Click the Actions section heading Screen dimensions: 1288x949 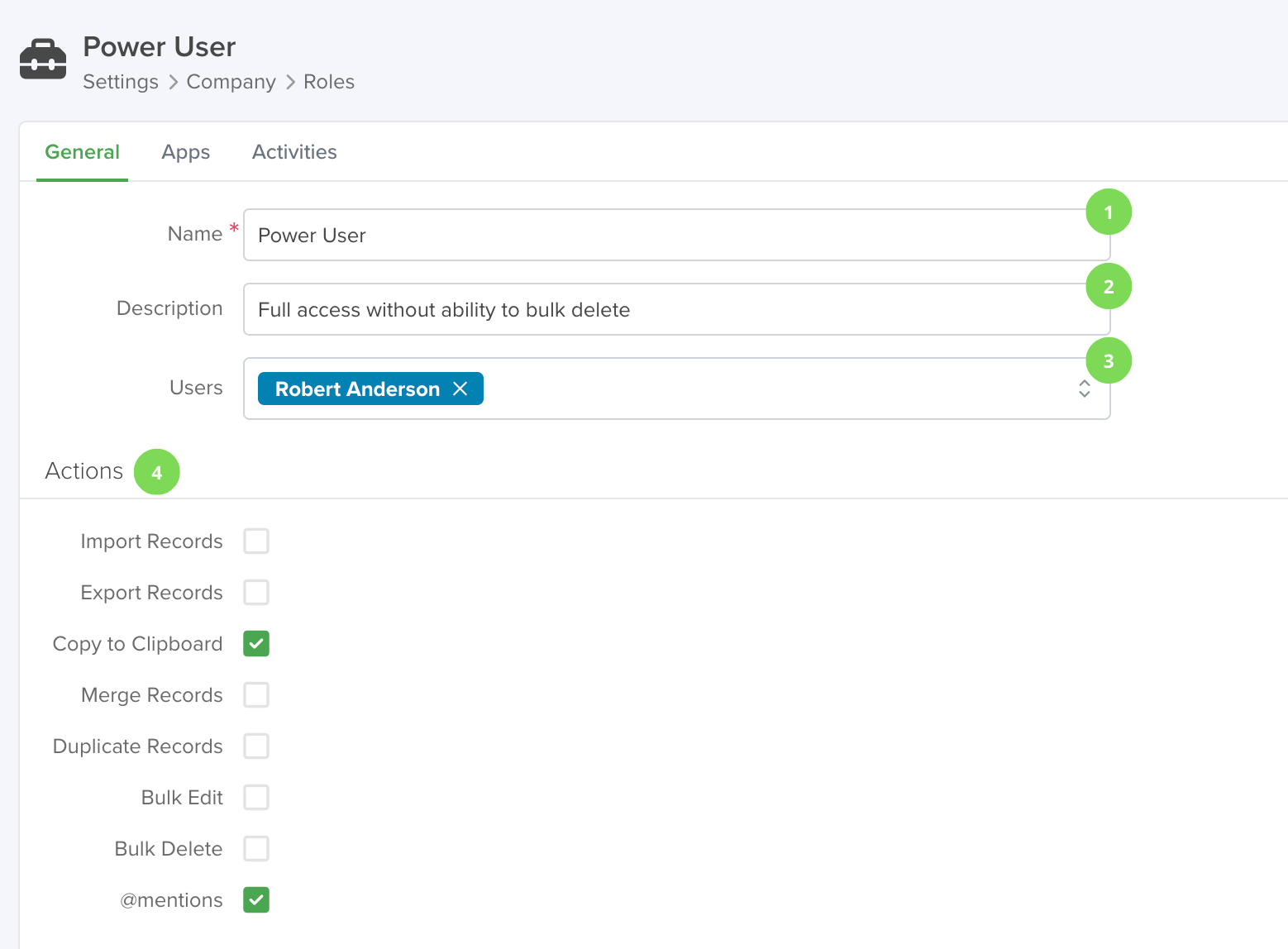[84, 471]
